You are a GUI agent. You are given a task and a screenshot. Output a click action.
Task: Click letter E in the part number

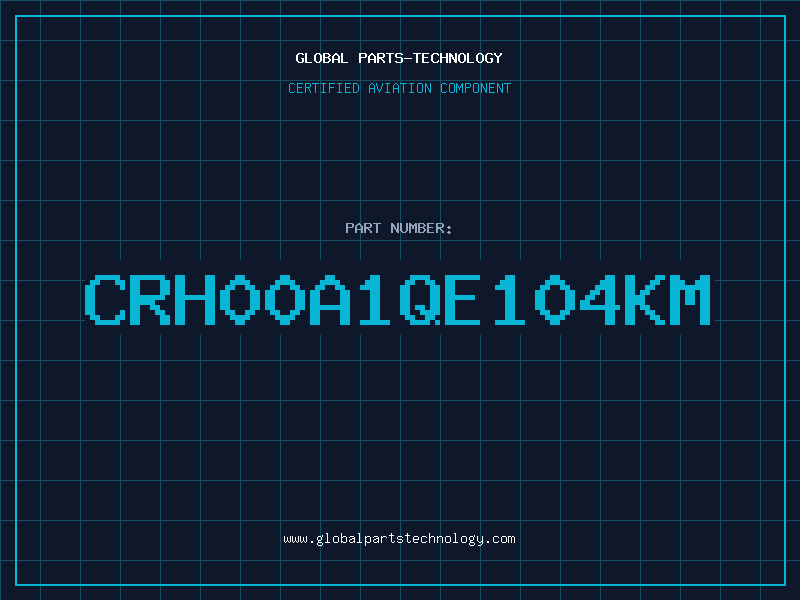(462, 299)
